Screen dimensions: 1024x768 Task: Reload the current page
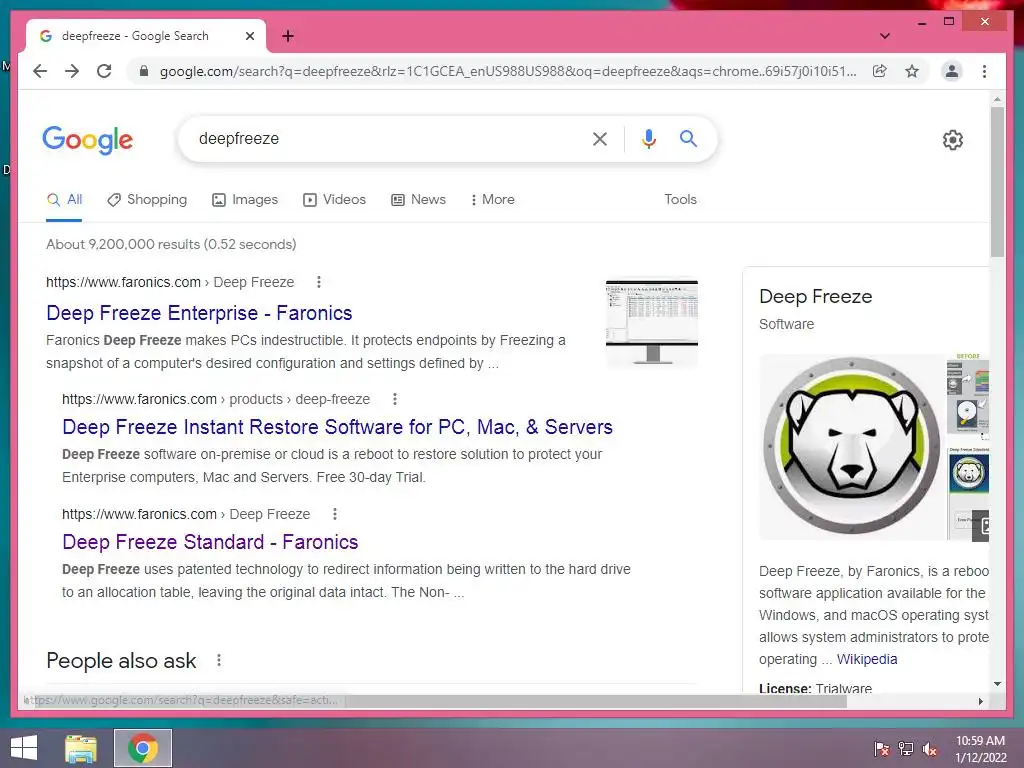104,71
